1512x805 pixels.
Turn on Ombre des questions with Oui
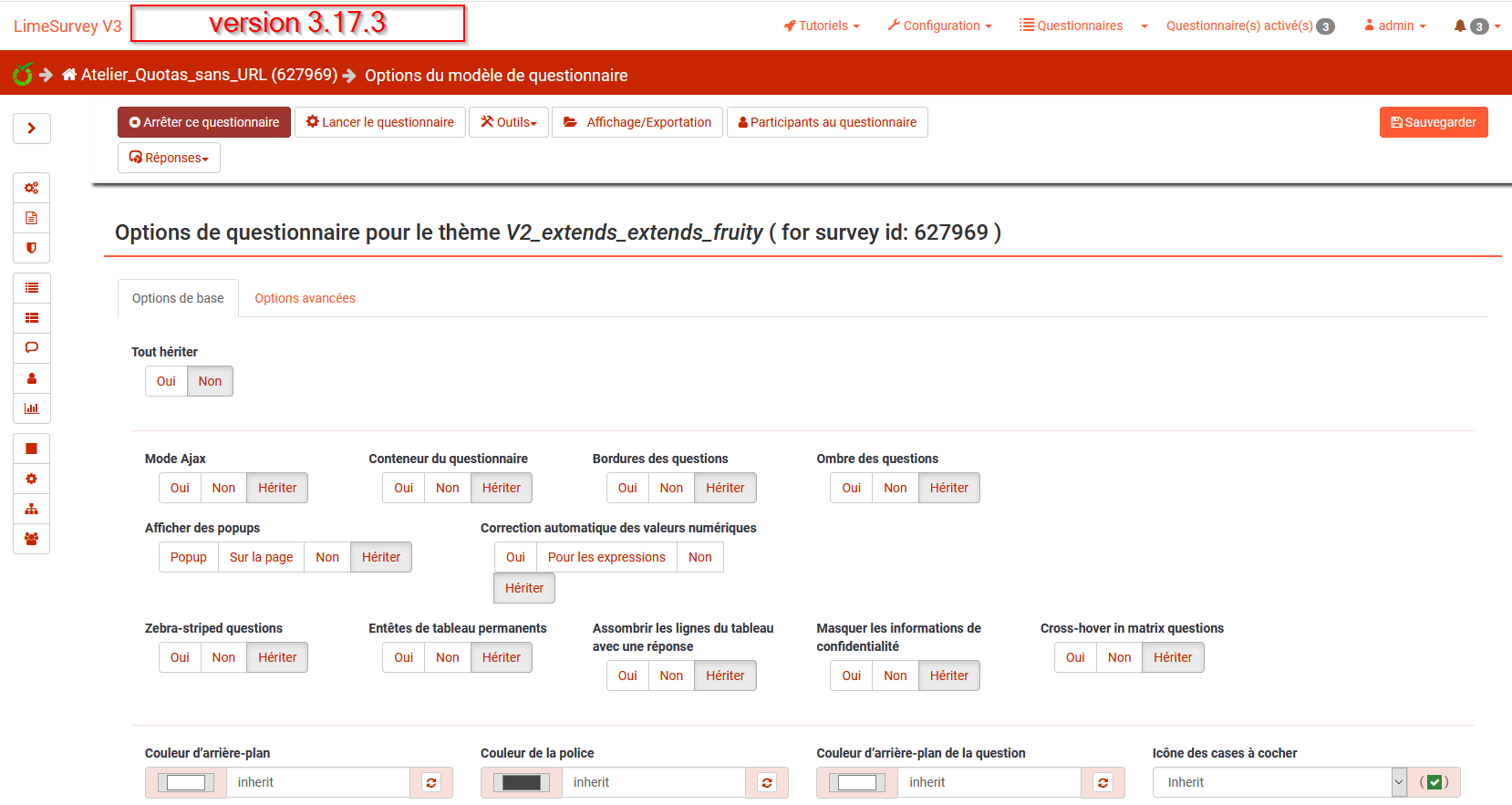[852, 488]
